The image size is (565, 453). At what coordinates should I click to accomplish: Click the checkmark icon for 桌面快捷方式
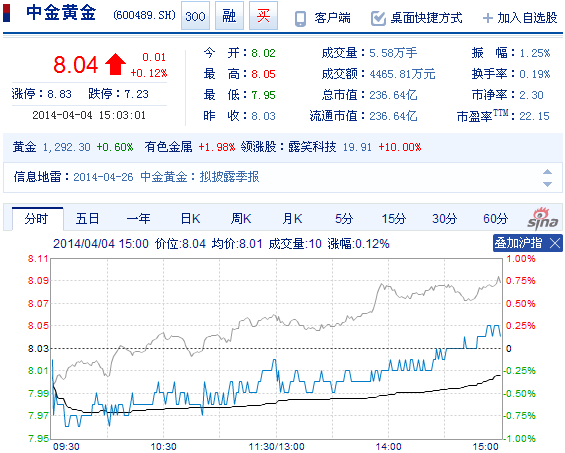click(x=378, y=18)
